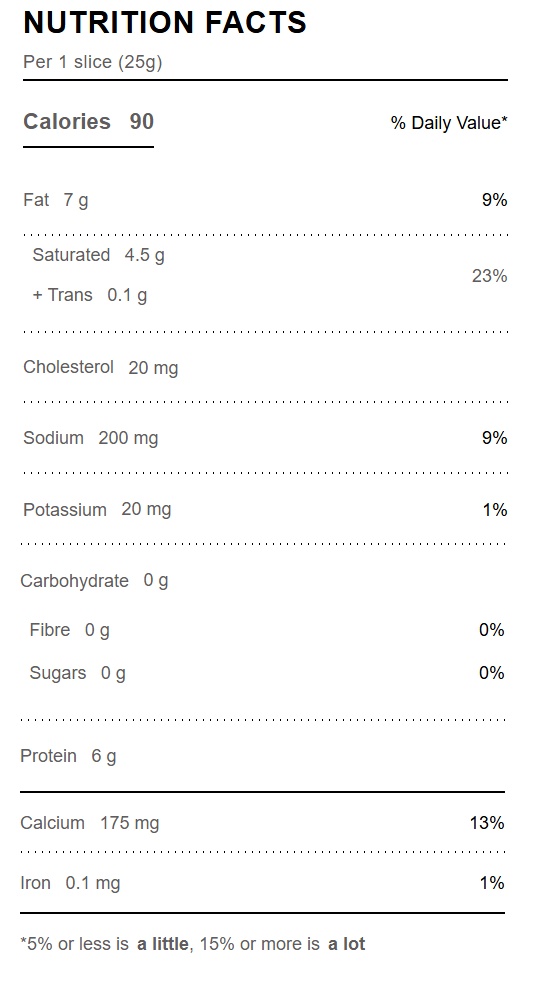Click the 9% daily value for Fat
Screen dimensions: 536x982
coord(495,200)
